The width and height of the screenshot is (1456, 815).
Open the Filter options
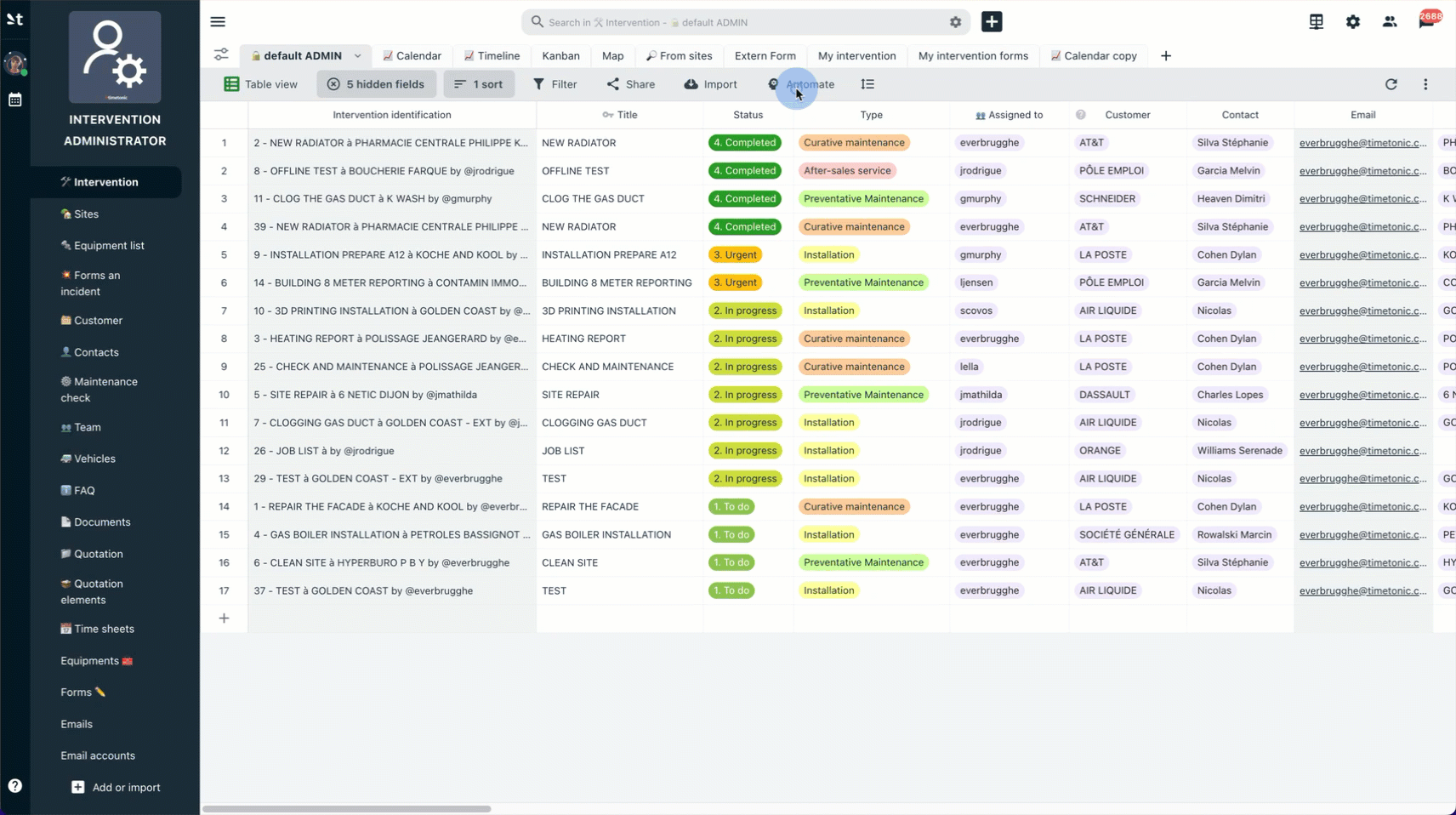[x=555, y=84]
